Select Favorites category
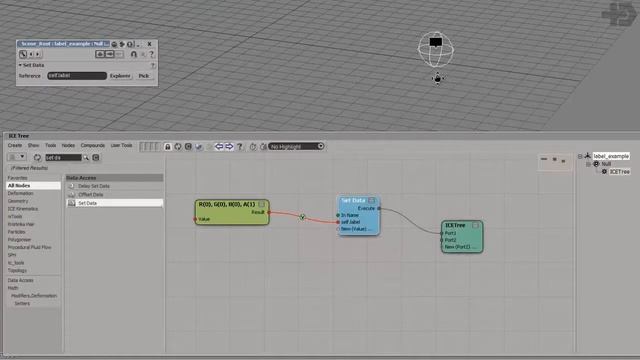 click(x=18, y=178)
